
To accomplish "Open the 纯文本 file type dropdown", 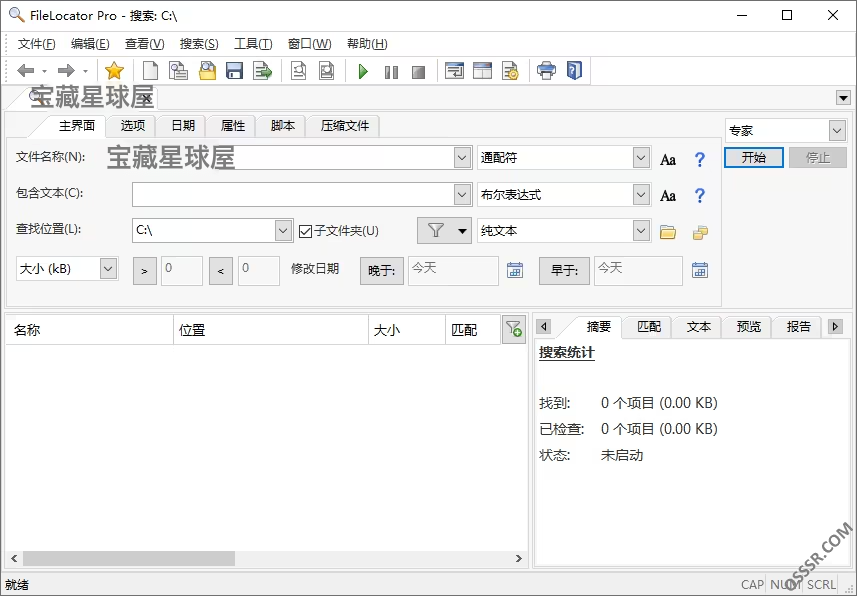I will tap(641, 230).
